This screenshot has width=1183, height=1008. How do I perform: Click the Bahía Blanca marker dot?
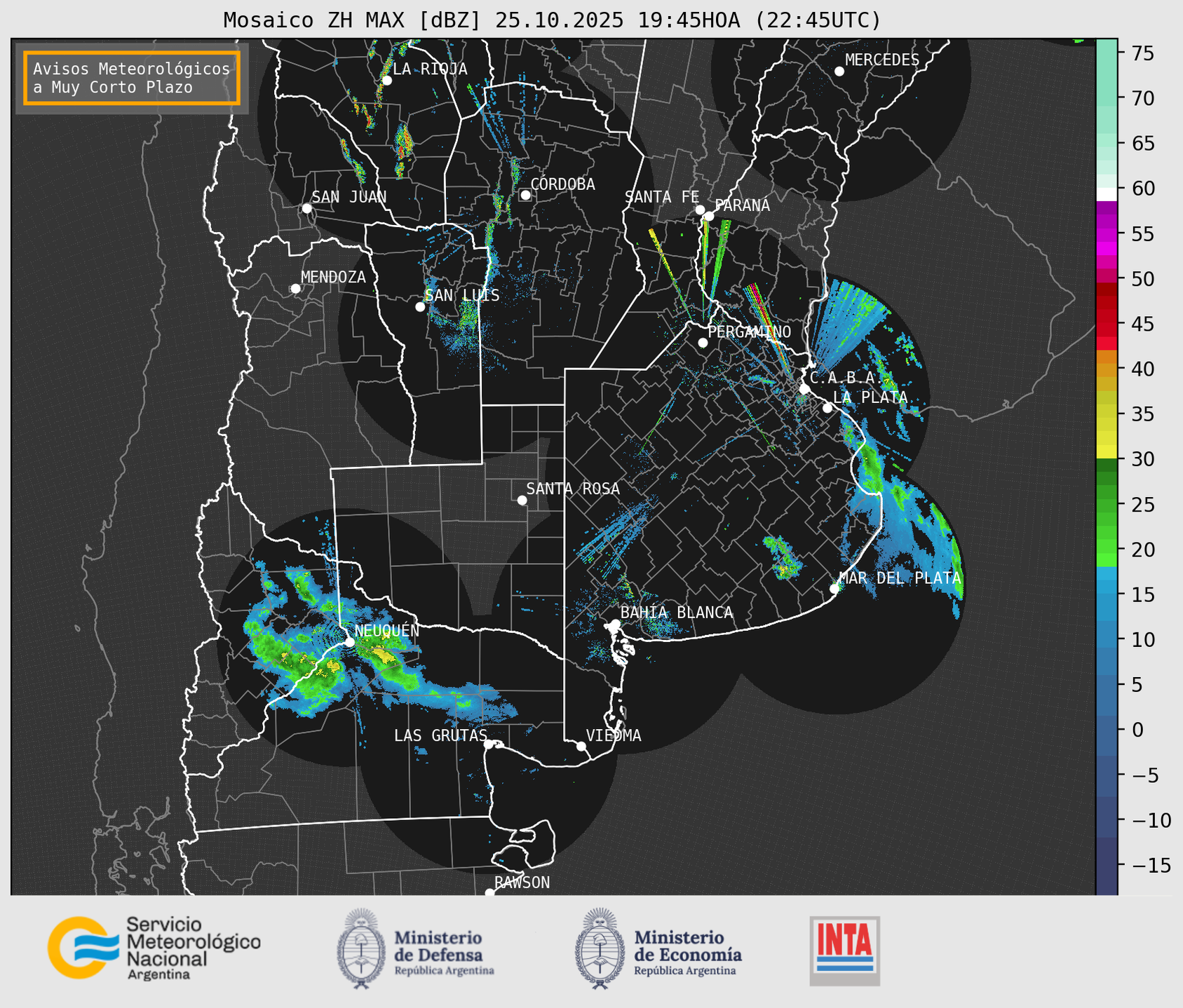click(x=615, y=624)
